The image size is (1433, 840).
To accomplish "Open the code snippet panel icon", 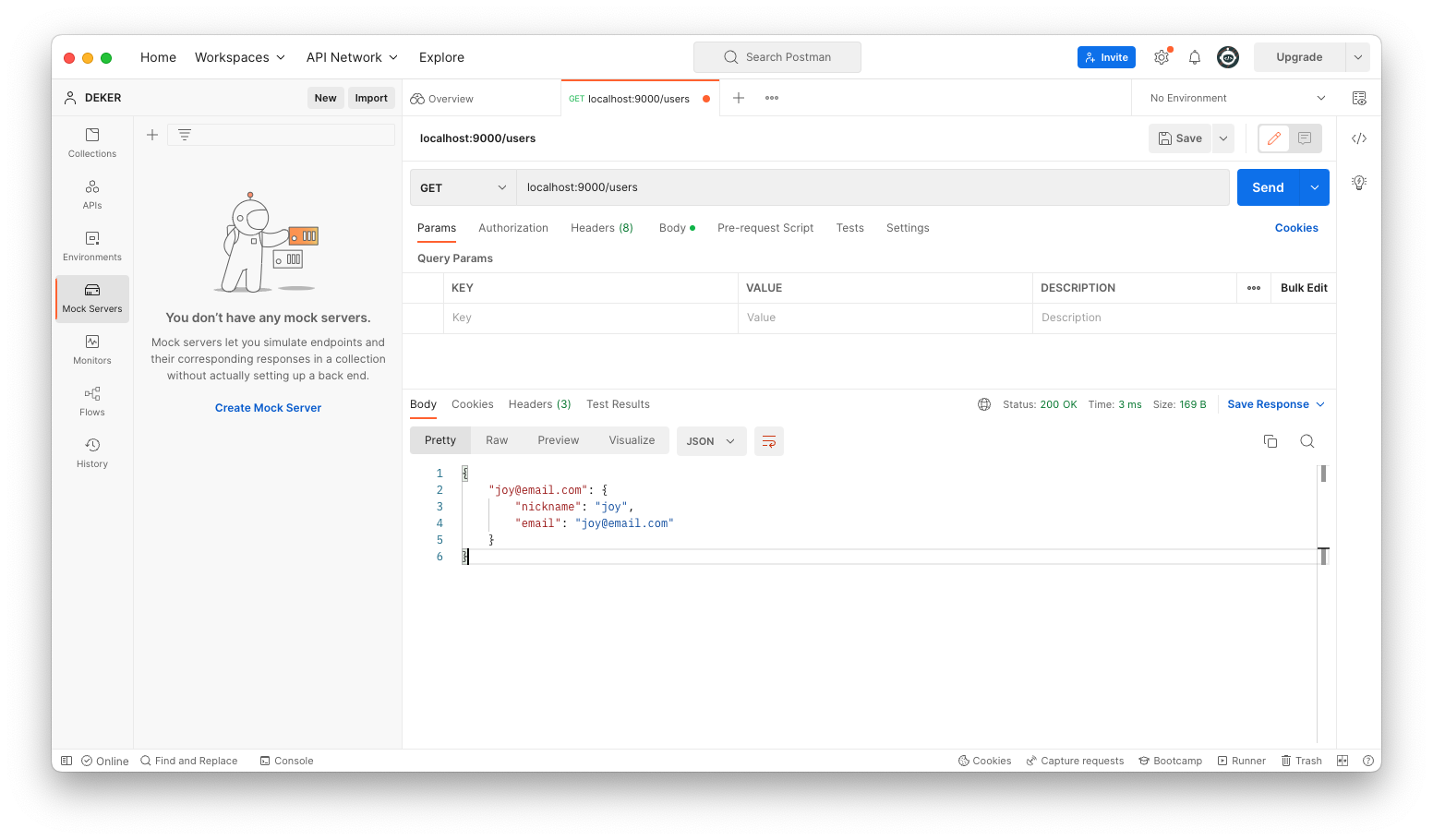I will pos(1359,138).
